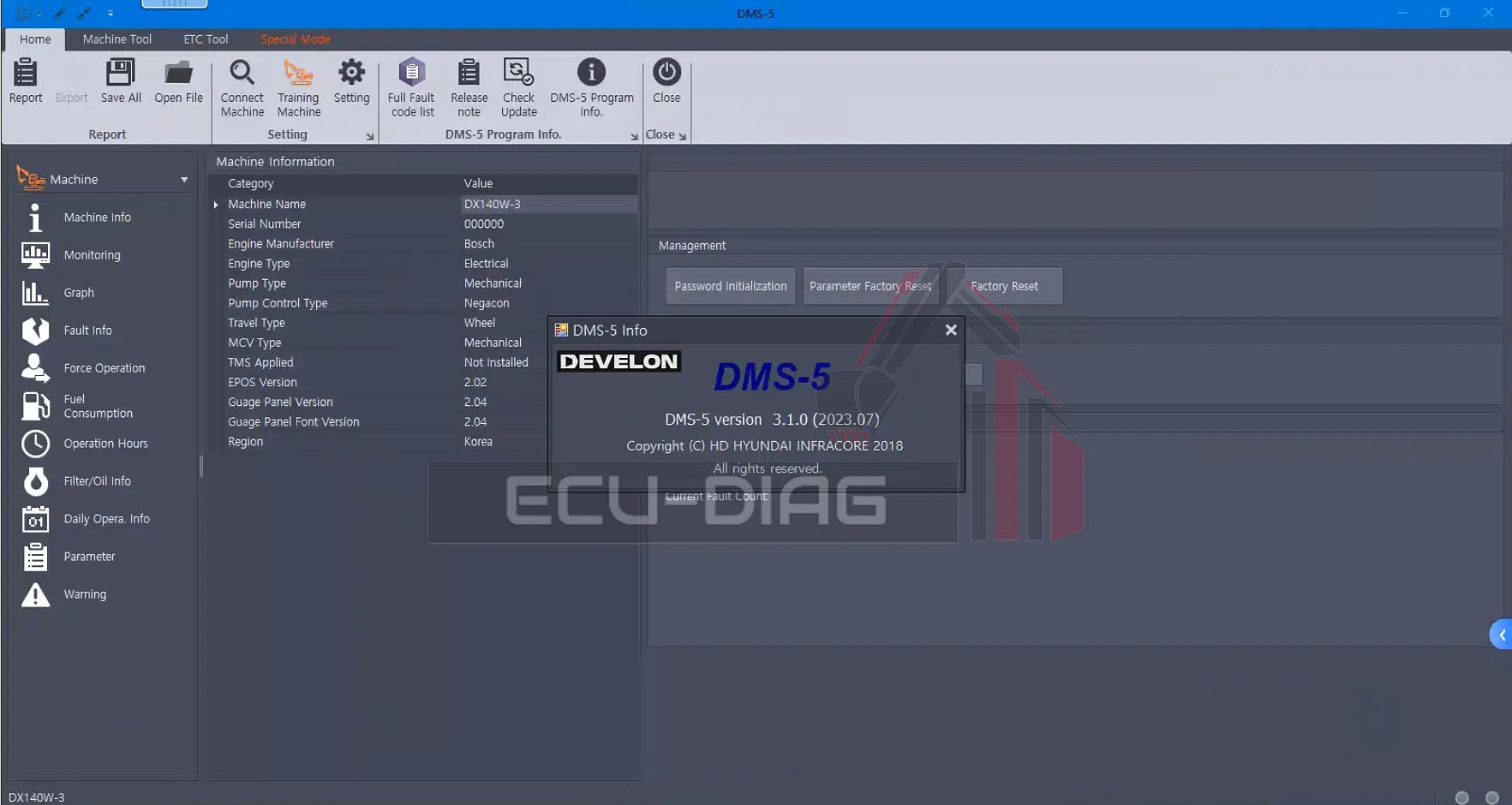1512x805 pixels.
Task: Switch to the Machine Tool tab
Action: (x=117, y=39)
